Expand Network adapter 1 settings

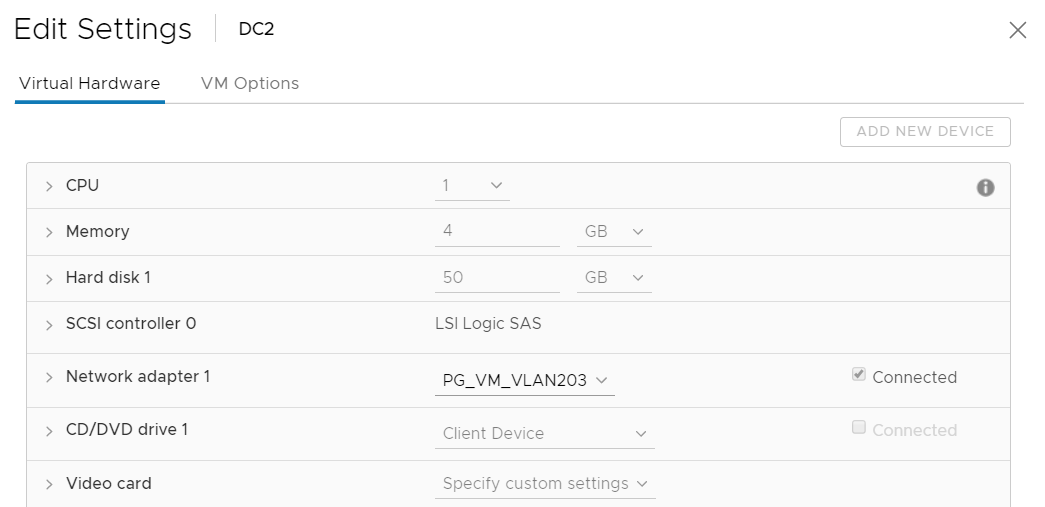pos(49,378)
